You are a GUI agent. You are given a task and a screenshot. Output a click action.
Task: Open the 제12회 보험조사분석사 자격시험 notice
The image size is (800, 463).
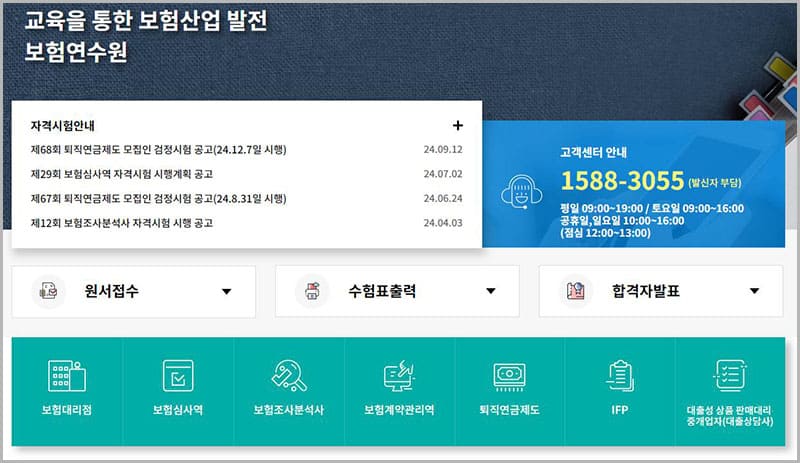(x=122, y=222)
